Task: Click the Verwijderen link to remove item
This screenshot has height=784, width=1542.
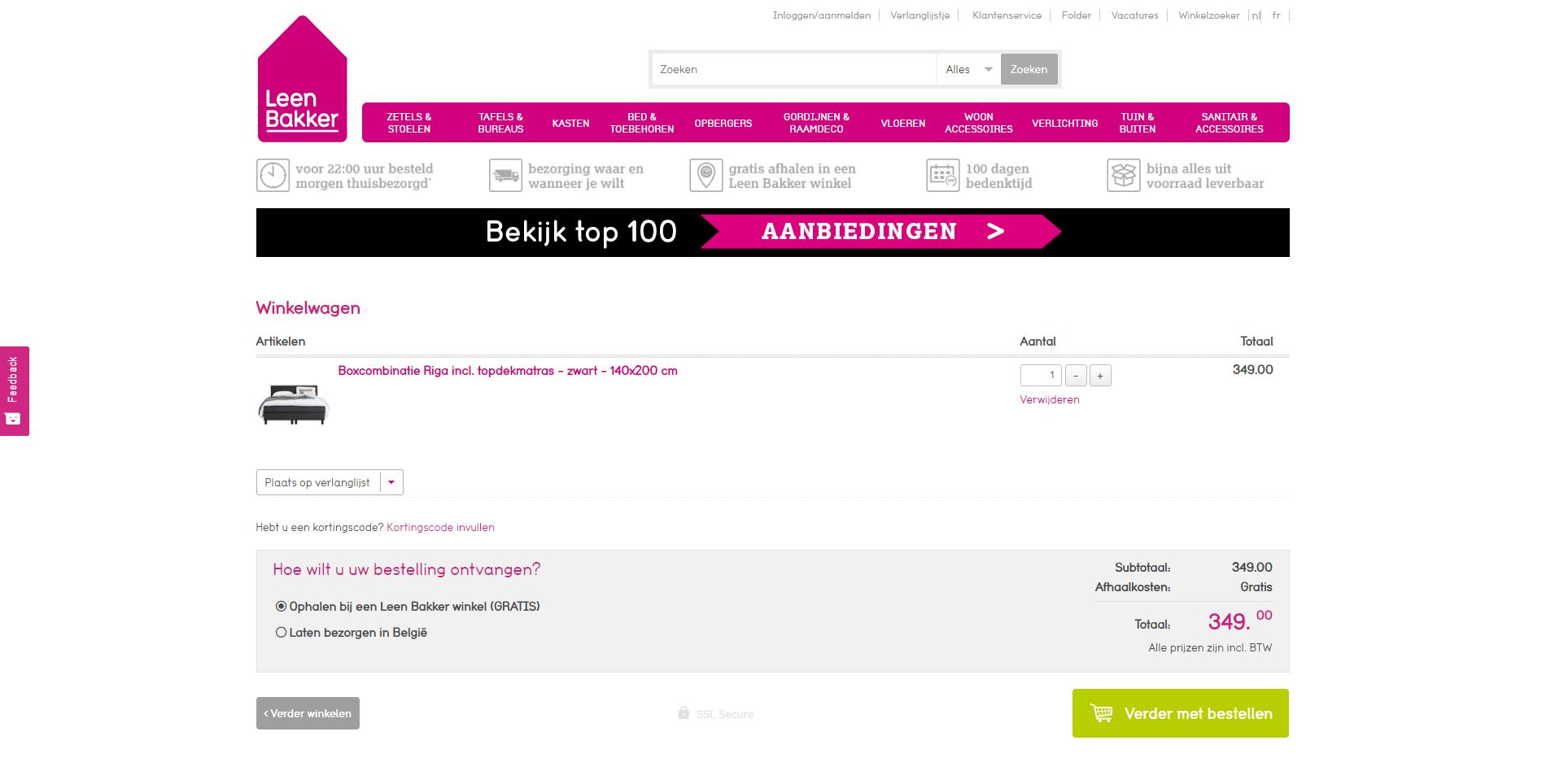Action: pyautogui.click(x=1050, y=399)
